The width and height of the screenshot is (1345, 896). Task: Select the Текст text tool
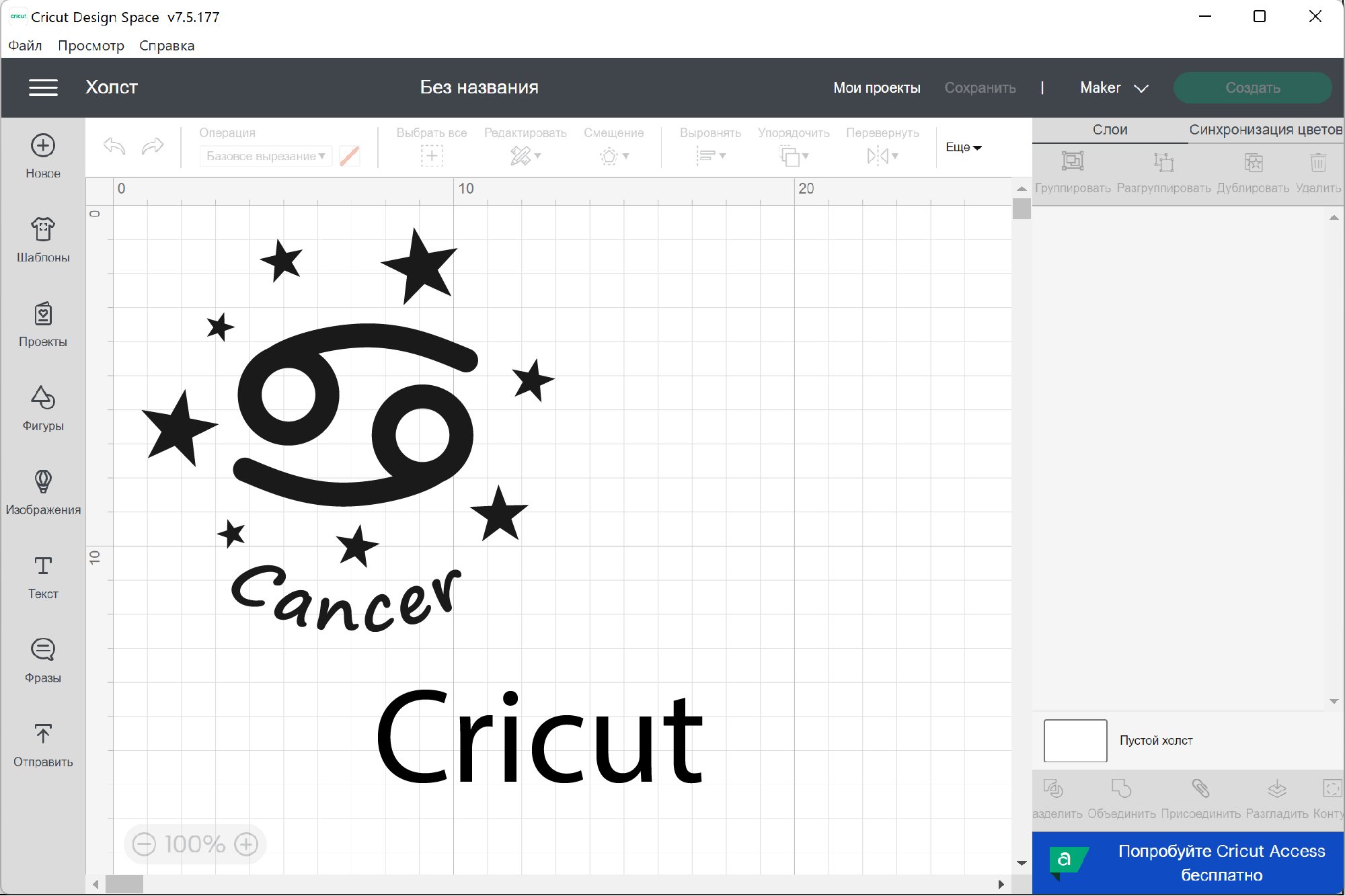pyautogui.click(x=43, y=576)
